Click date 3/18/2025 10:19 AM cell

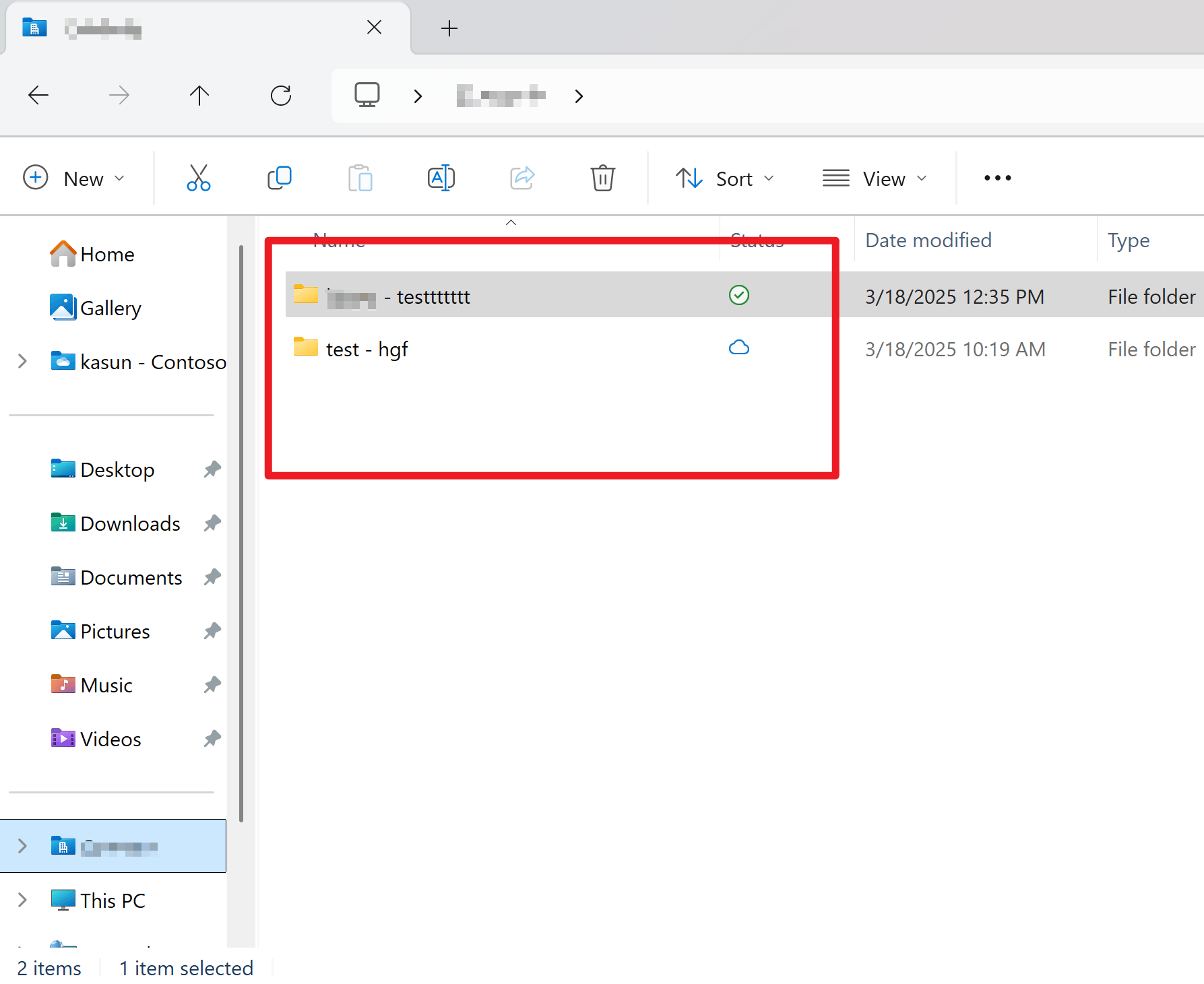coord(955,349)
